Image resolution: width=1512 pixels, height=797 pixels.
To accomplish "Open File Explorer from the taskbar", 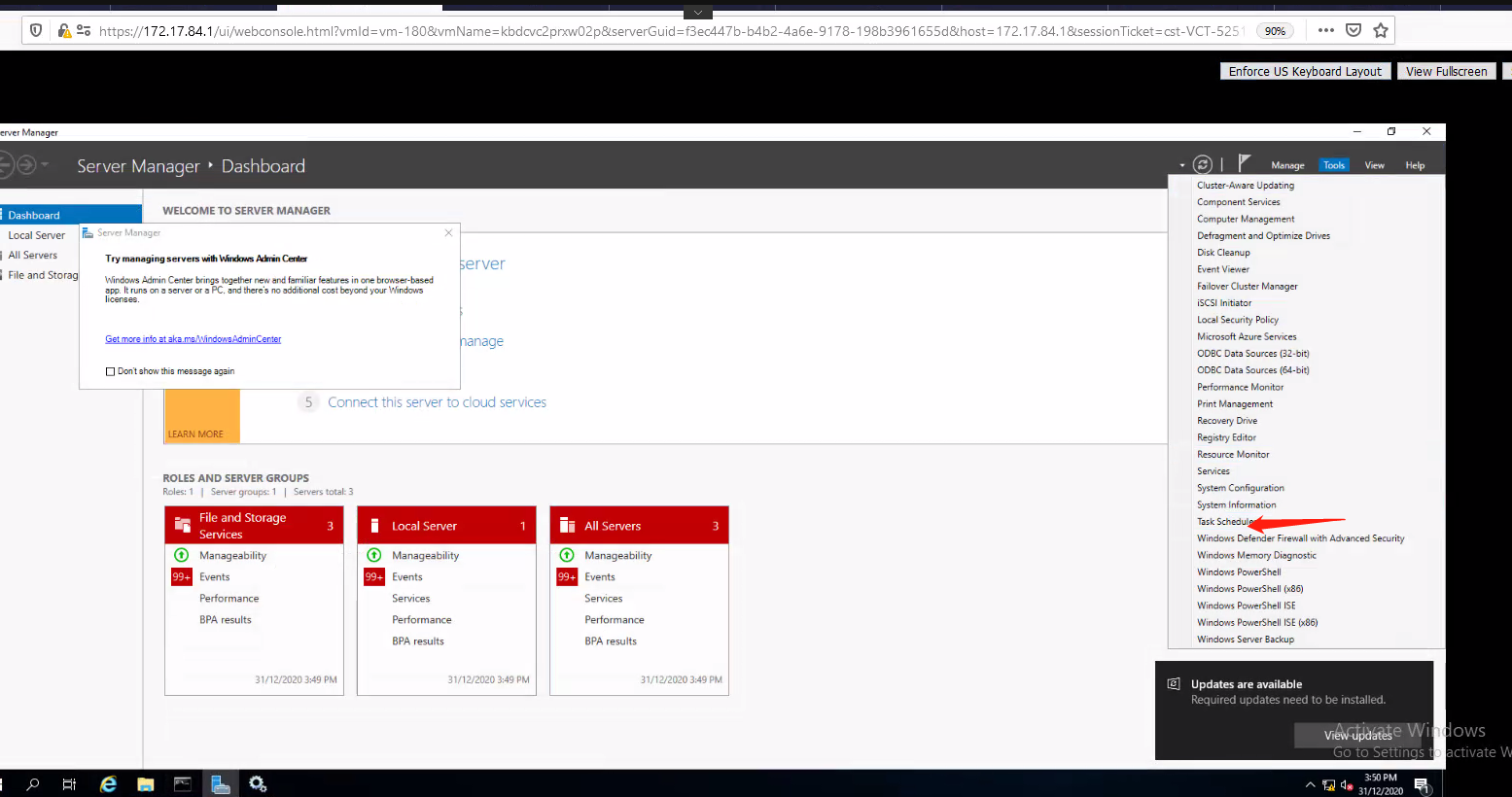I will (x=145, y=783).
